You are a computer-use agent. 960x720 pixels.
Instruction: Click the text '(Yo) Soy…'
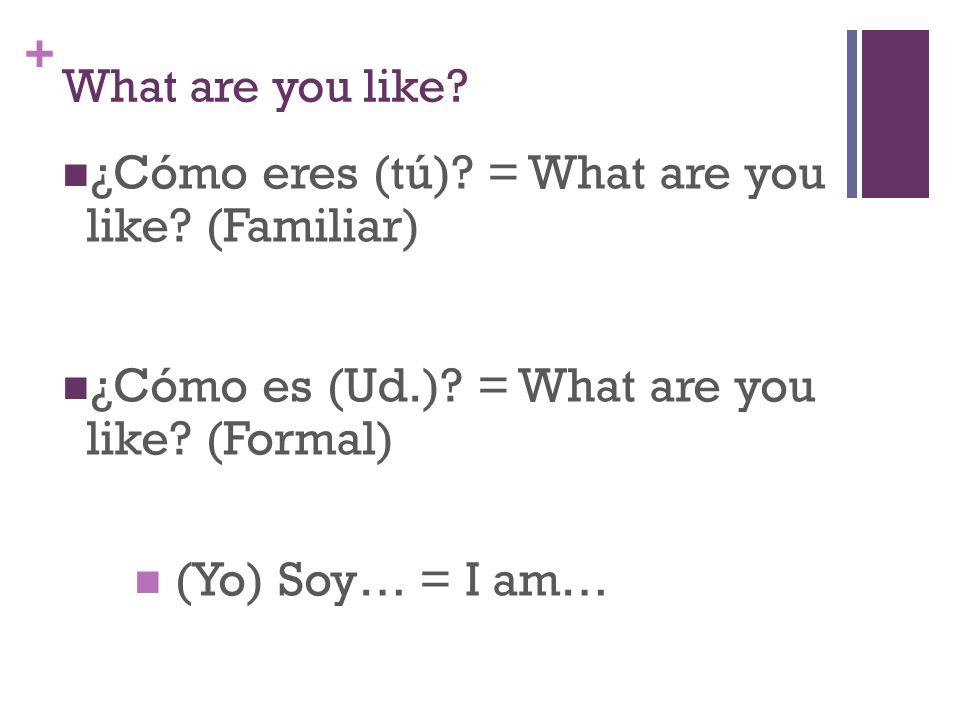290,582
